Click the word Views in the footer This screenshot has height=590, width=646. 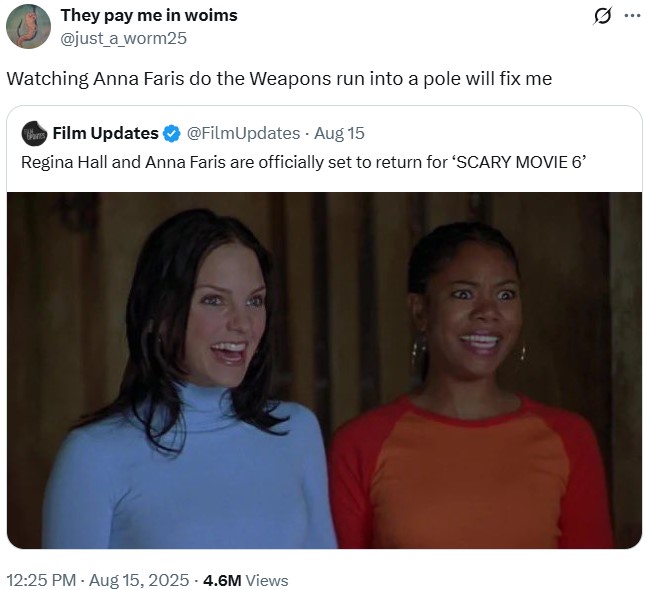pyautogui.click(x=267, y=580)
